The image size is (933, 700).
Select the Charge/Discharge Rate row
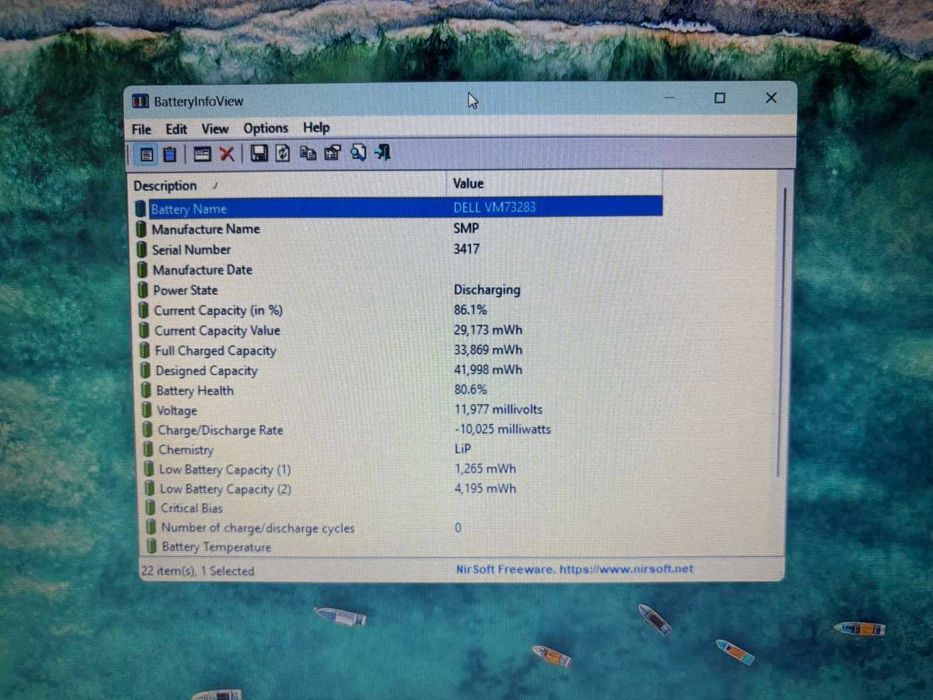[x=402, y=430]
